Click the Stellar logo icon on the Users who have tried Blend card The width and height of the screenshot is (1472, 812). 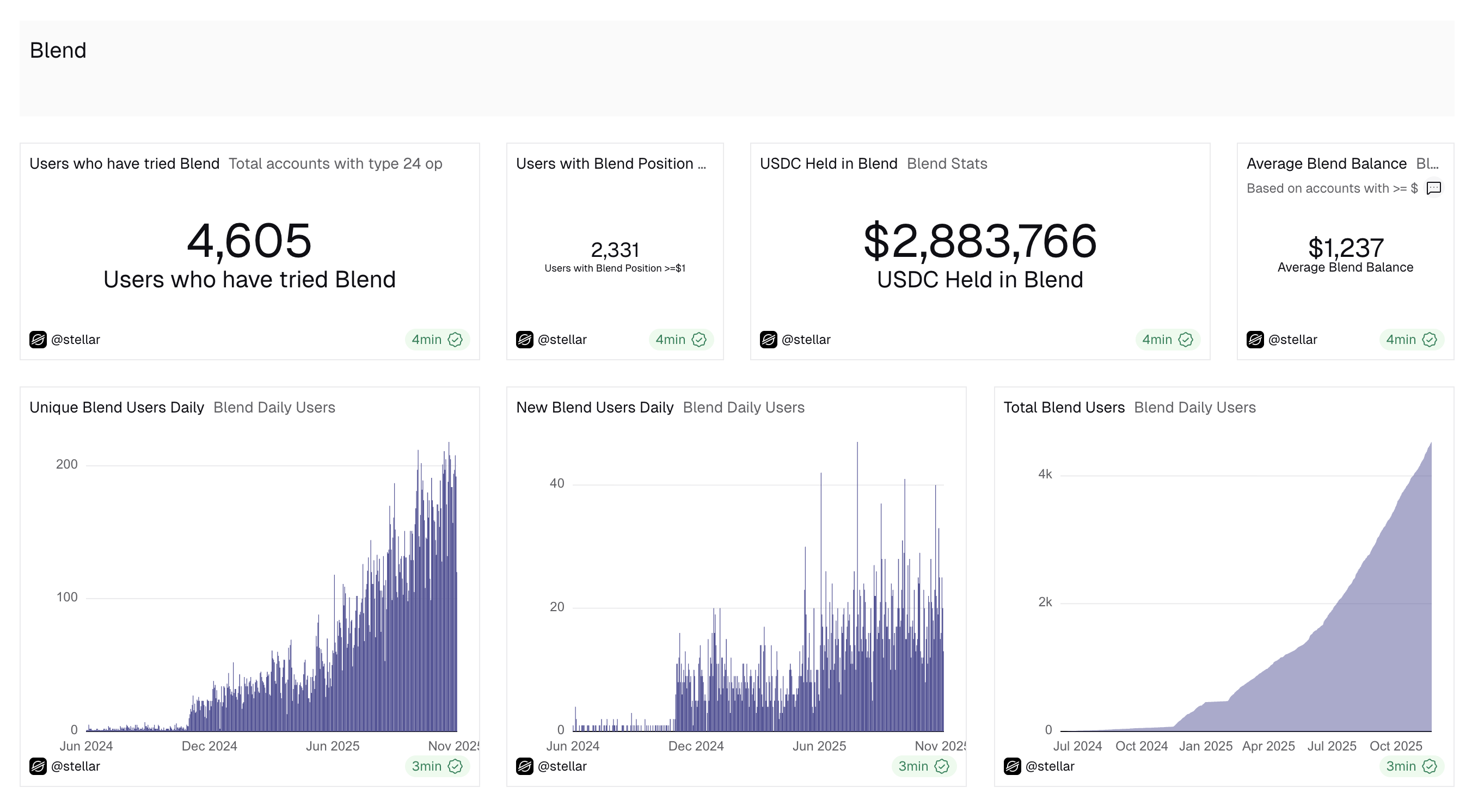[x=38, y=340]
